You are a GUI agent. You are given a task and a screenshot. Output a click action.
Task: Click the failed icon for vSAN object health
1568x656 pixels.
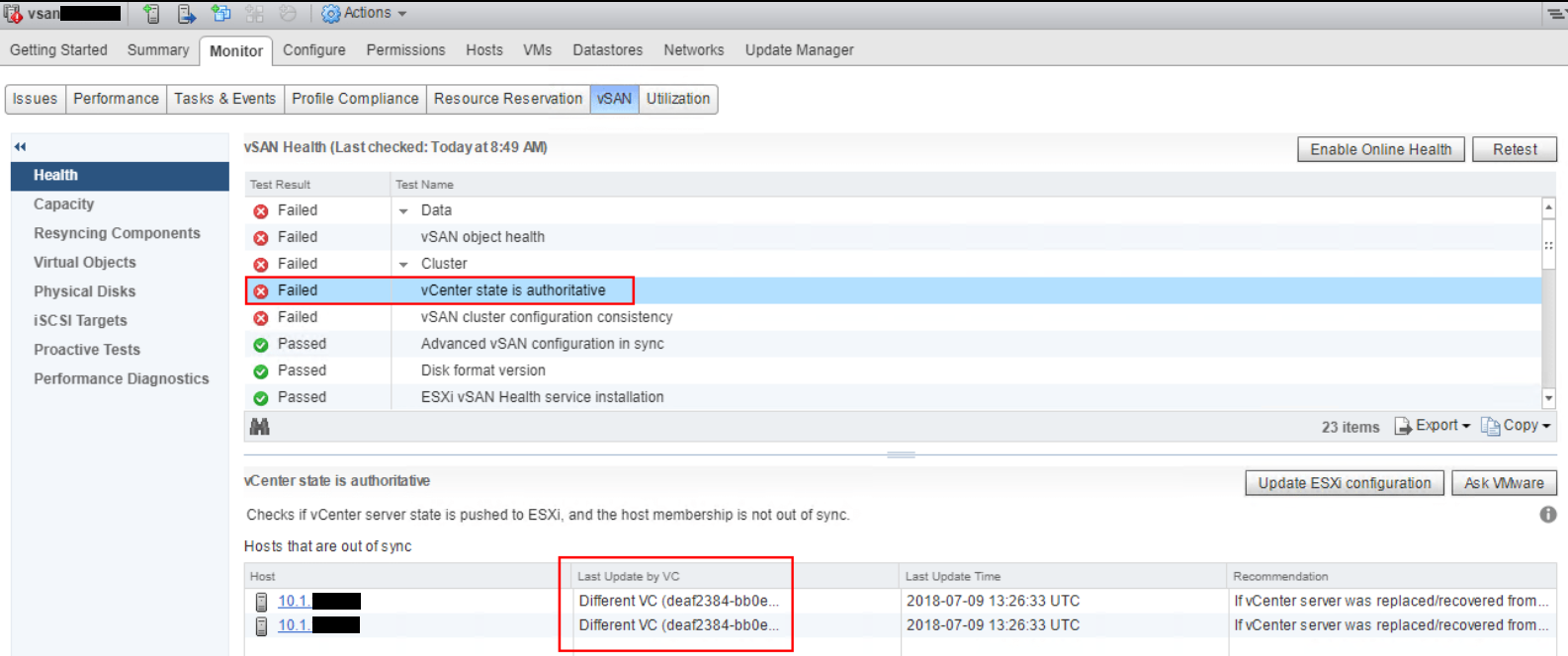click(261, 238)
